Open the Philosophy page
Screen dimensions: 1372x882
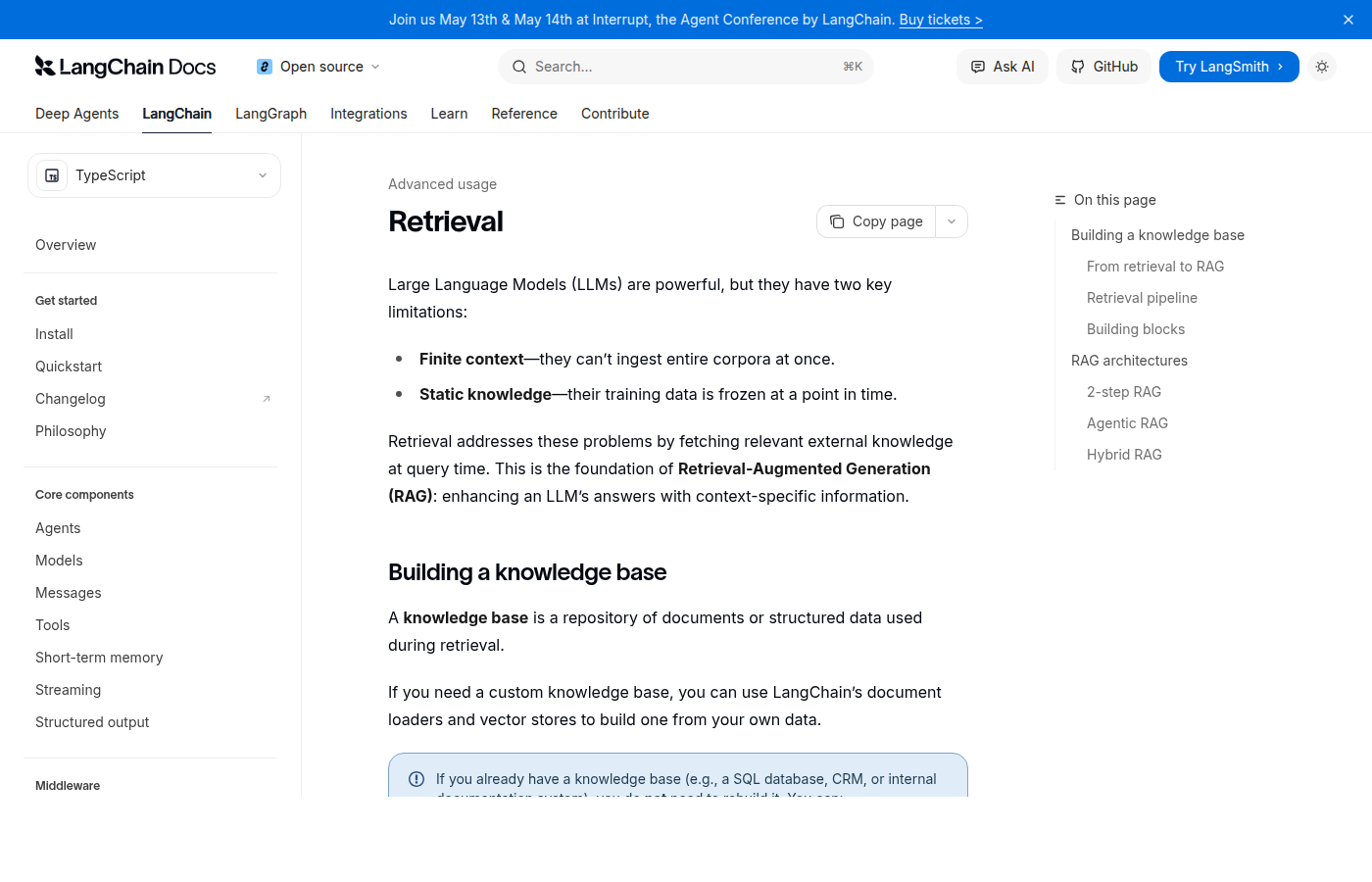click(71, 431)
